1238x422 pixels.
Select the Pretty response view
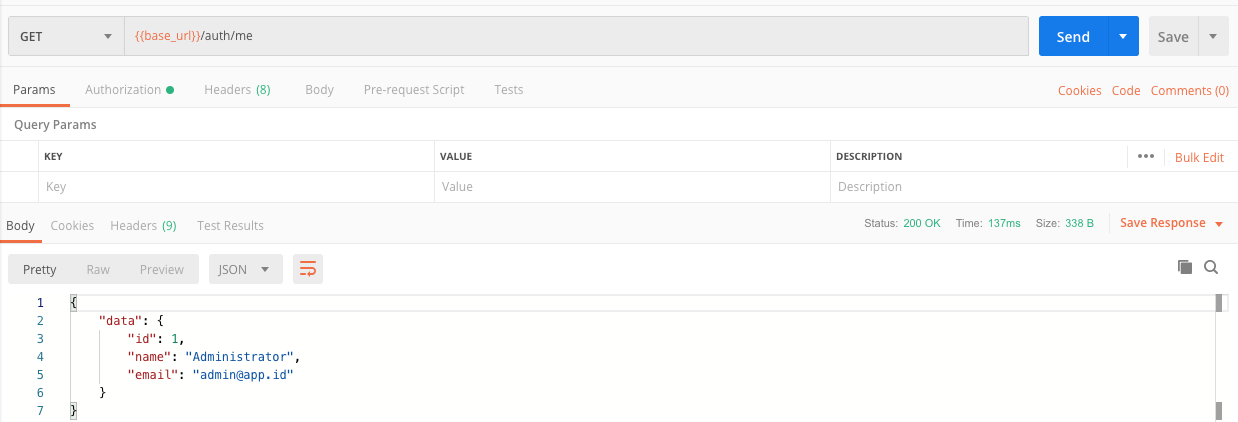point(40,269)
